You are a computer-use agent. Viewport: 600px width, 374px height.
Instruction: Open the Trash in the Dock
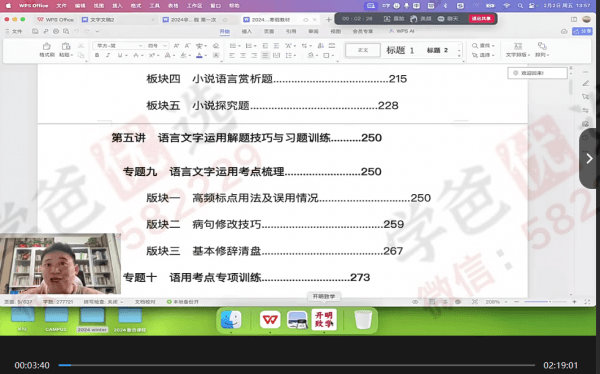point(363,319)
